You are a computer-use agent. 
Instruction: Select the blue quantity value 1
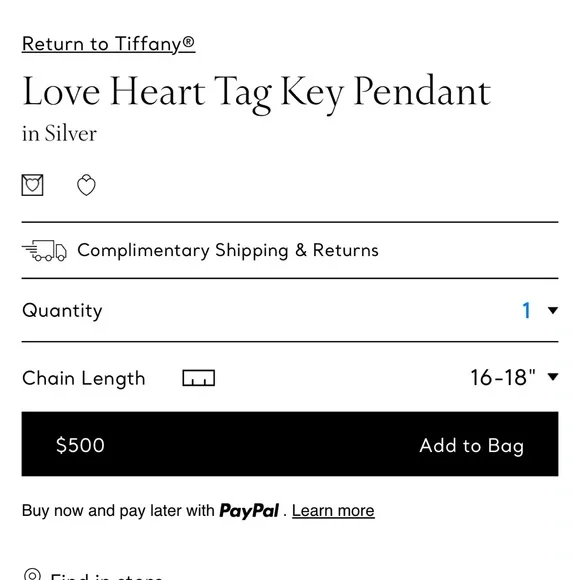point(526,310)
